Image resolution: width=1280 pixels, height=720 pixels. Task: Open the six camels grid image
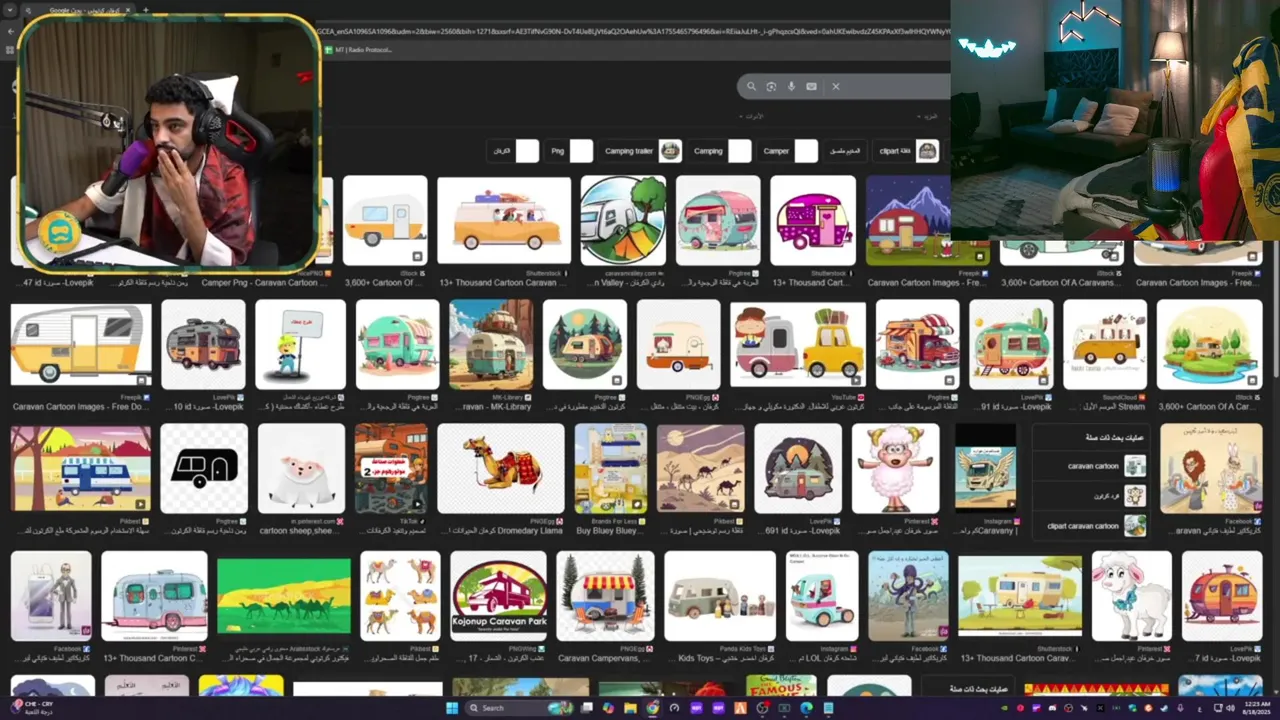400,596
